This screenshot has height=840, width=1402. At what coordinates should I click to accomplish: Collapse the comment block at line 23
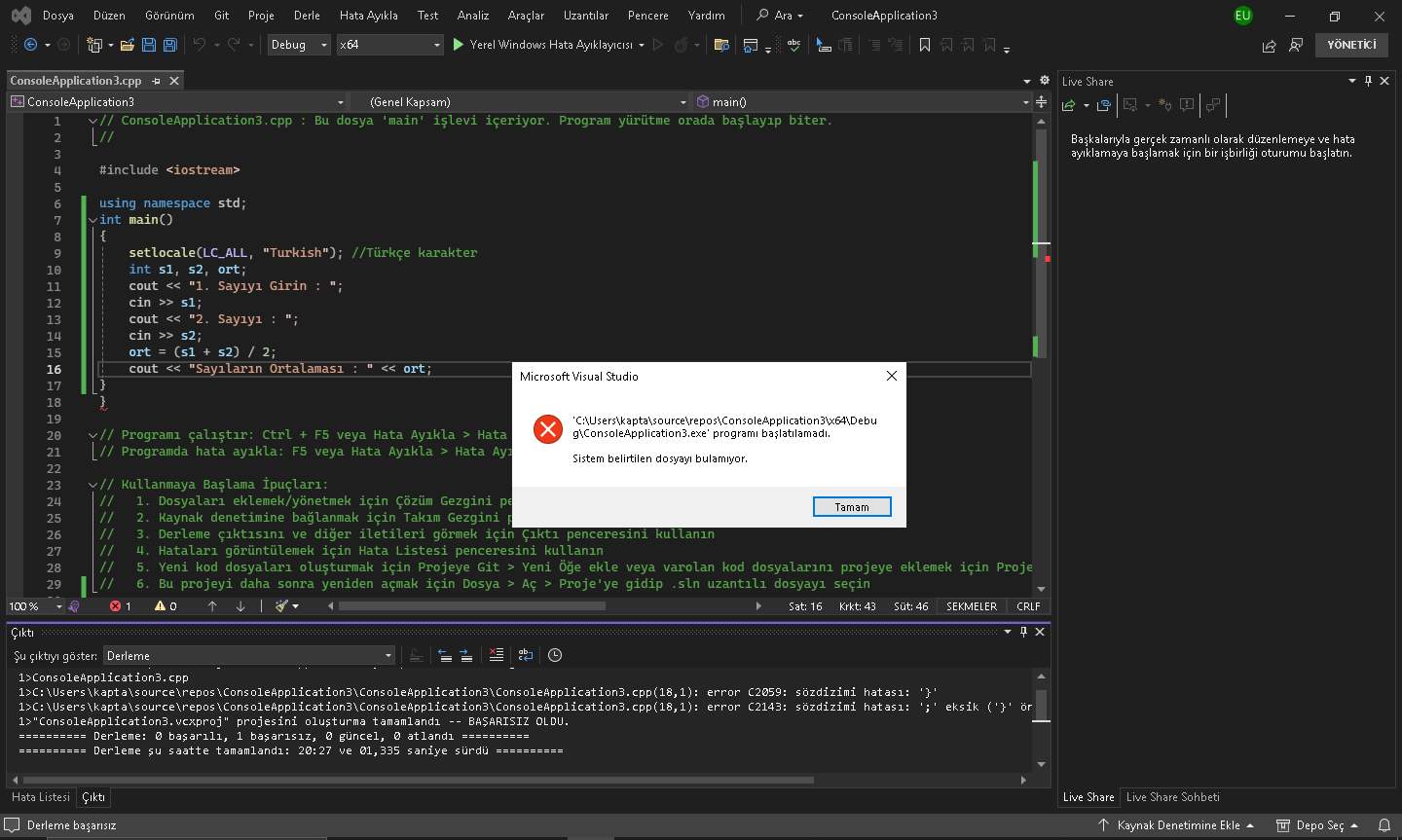pyautogui.click(x=92, y=485)
